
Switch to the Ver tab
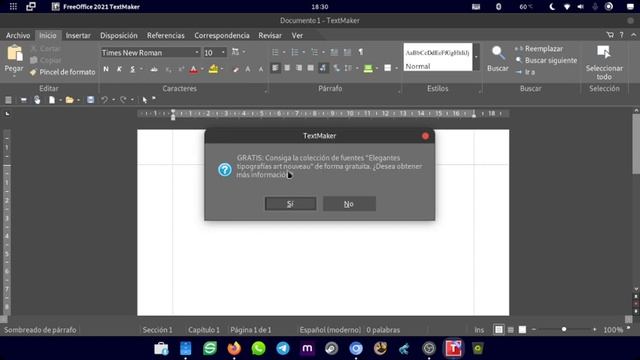pos(297,36)
